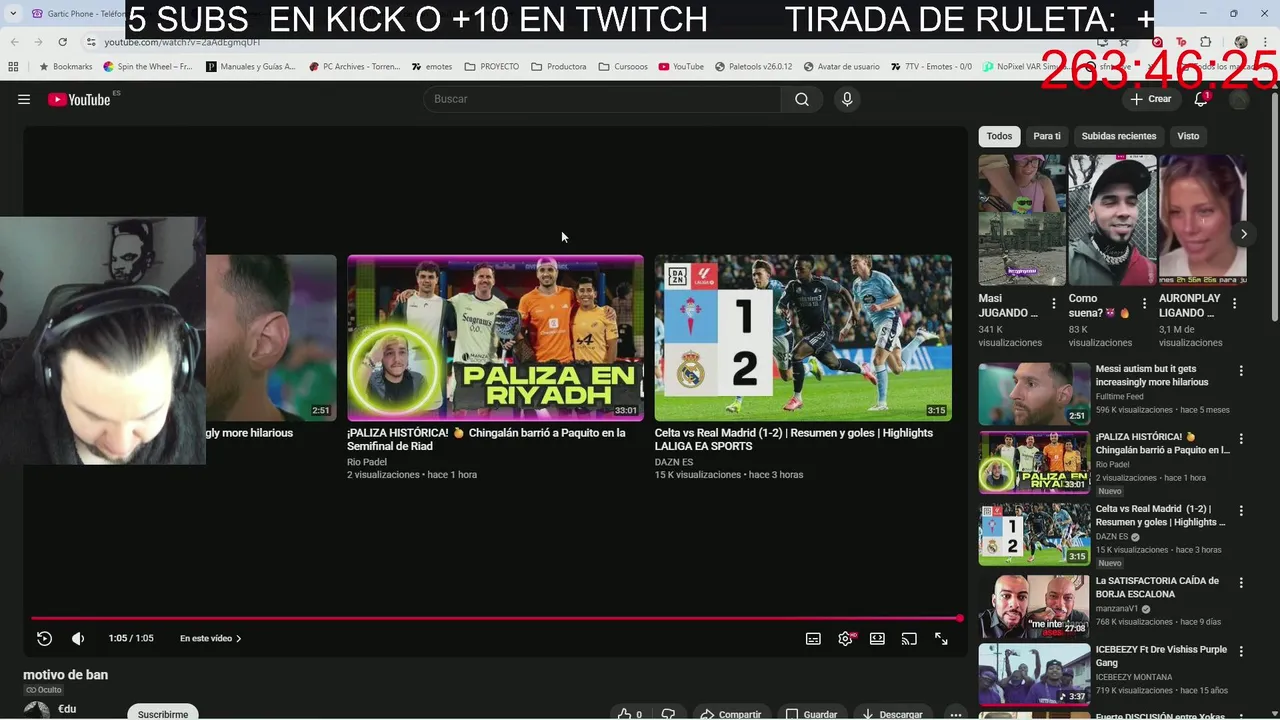The width and height of the screenshot is (1280, 720).
Task: Open Manuales y Guías bookmark
Action: pyautogui.click(x=251, y=67)
